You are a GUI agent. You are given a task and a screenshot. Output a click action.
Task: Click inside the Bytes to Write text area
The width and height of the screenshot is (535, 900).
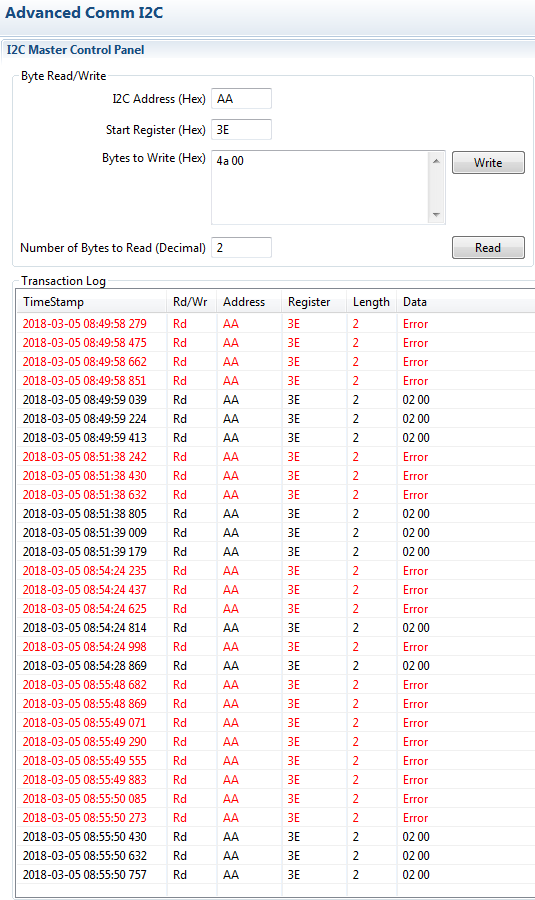pyautogui.click(x=320, y=188)
